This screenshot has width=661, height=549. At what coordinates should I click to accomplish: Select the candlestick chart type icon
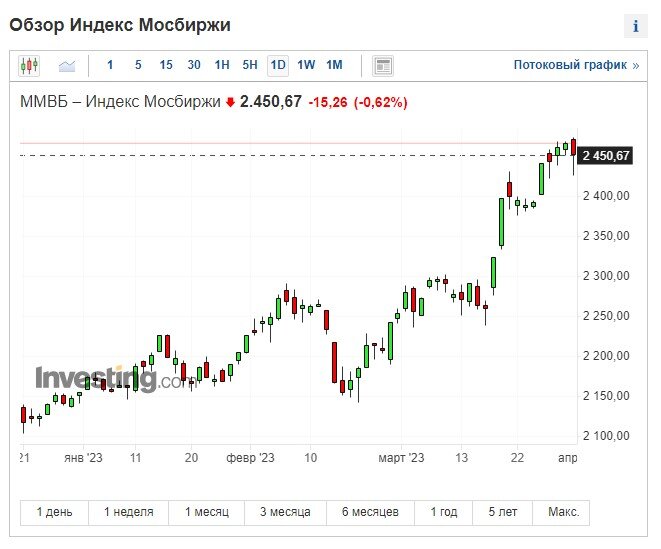click(29, 65)
